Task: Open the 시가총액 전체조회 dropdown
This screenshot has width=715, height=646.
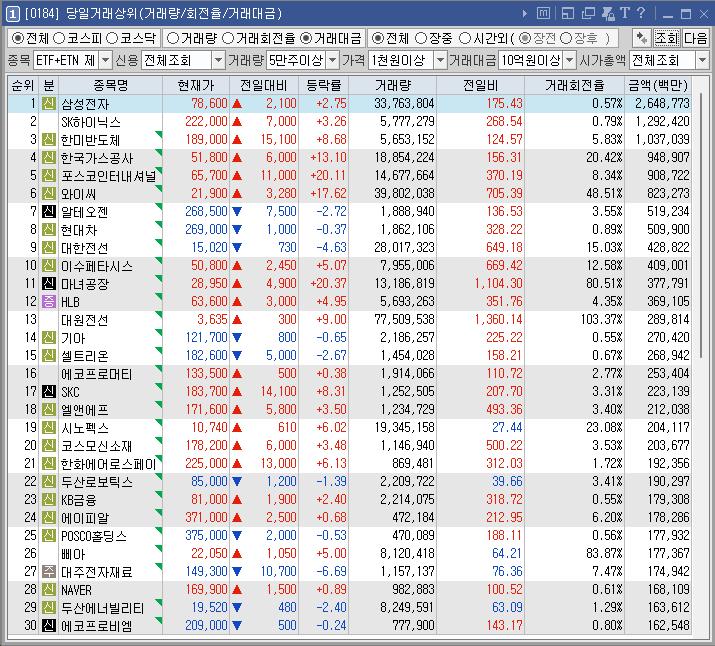Action: [702, 60]
